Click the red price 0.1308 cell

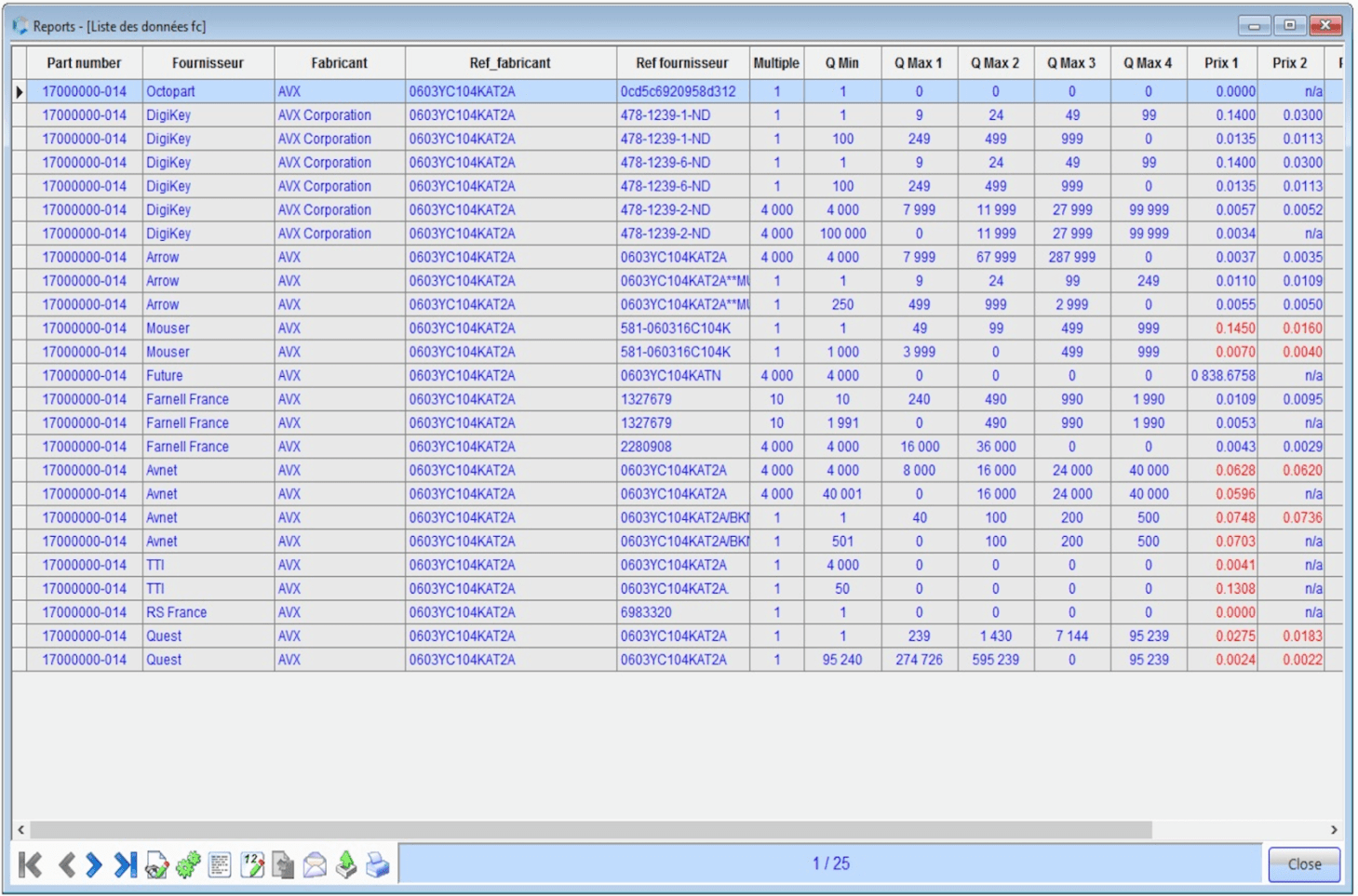1221,589
